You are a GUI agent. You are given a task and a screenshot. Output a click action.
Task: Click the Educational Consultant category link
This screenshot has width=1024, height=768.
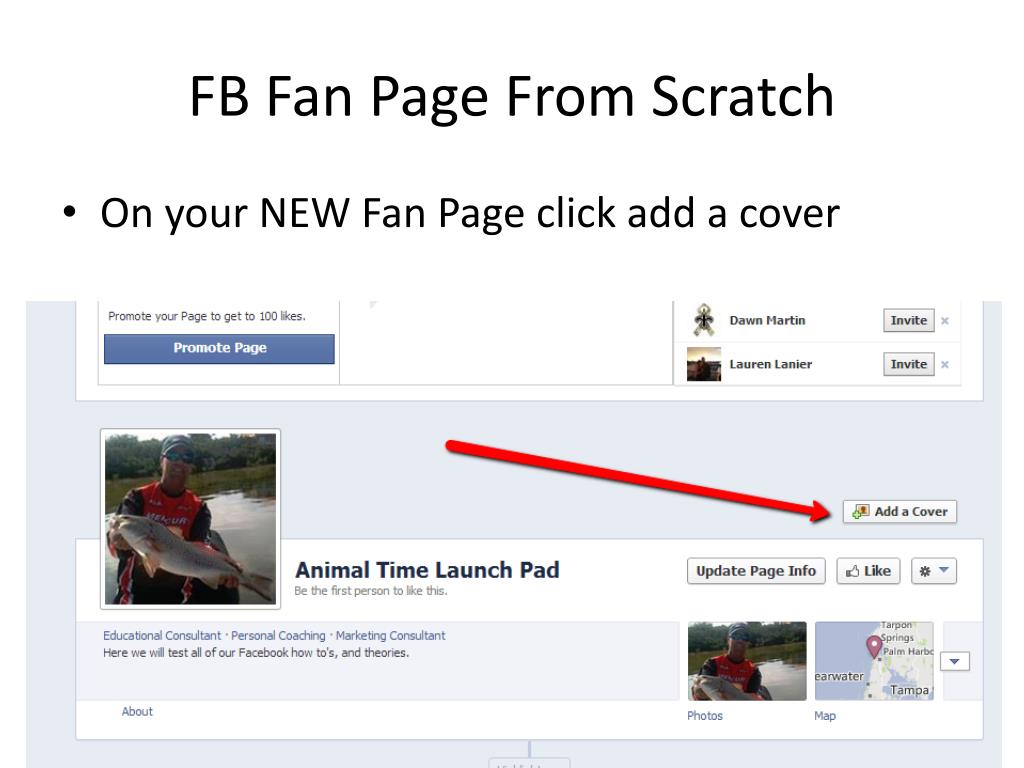point(162,635)
